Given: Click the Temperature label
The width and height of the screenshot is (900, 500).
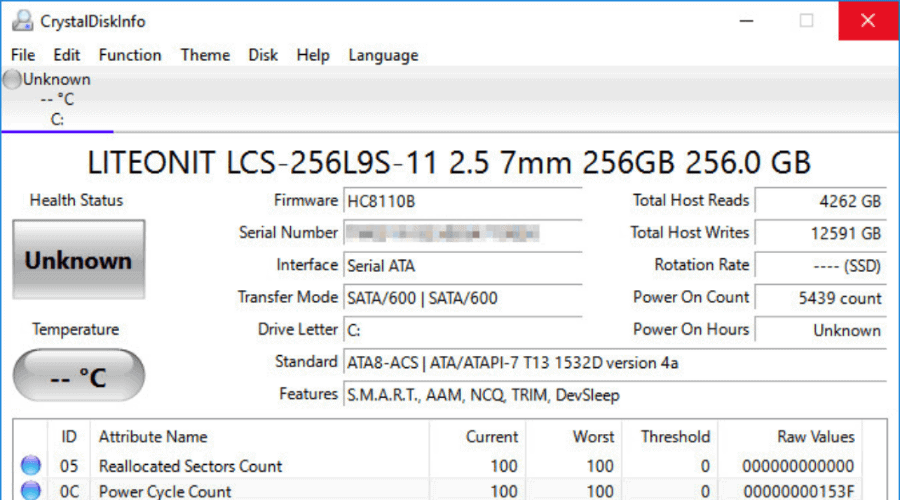Looking at the screenshot, I should click(76, 330).
